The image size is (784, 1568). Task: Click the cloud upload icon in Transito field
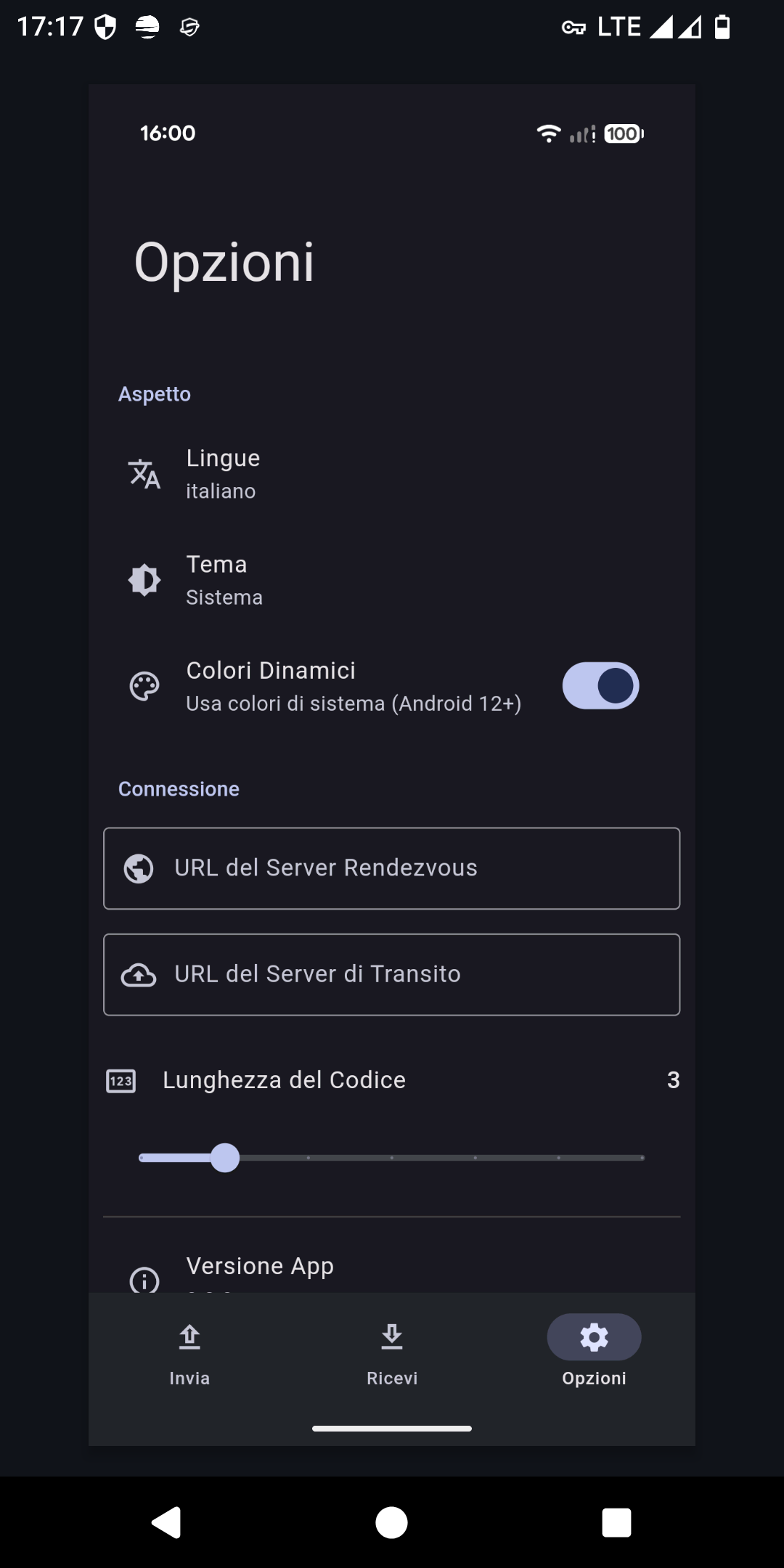[139, 975]
